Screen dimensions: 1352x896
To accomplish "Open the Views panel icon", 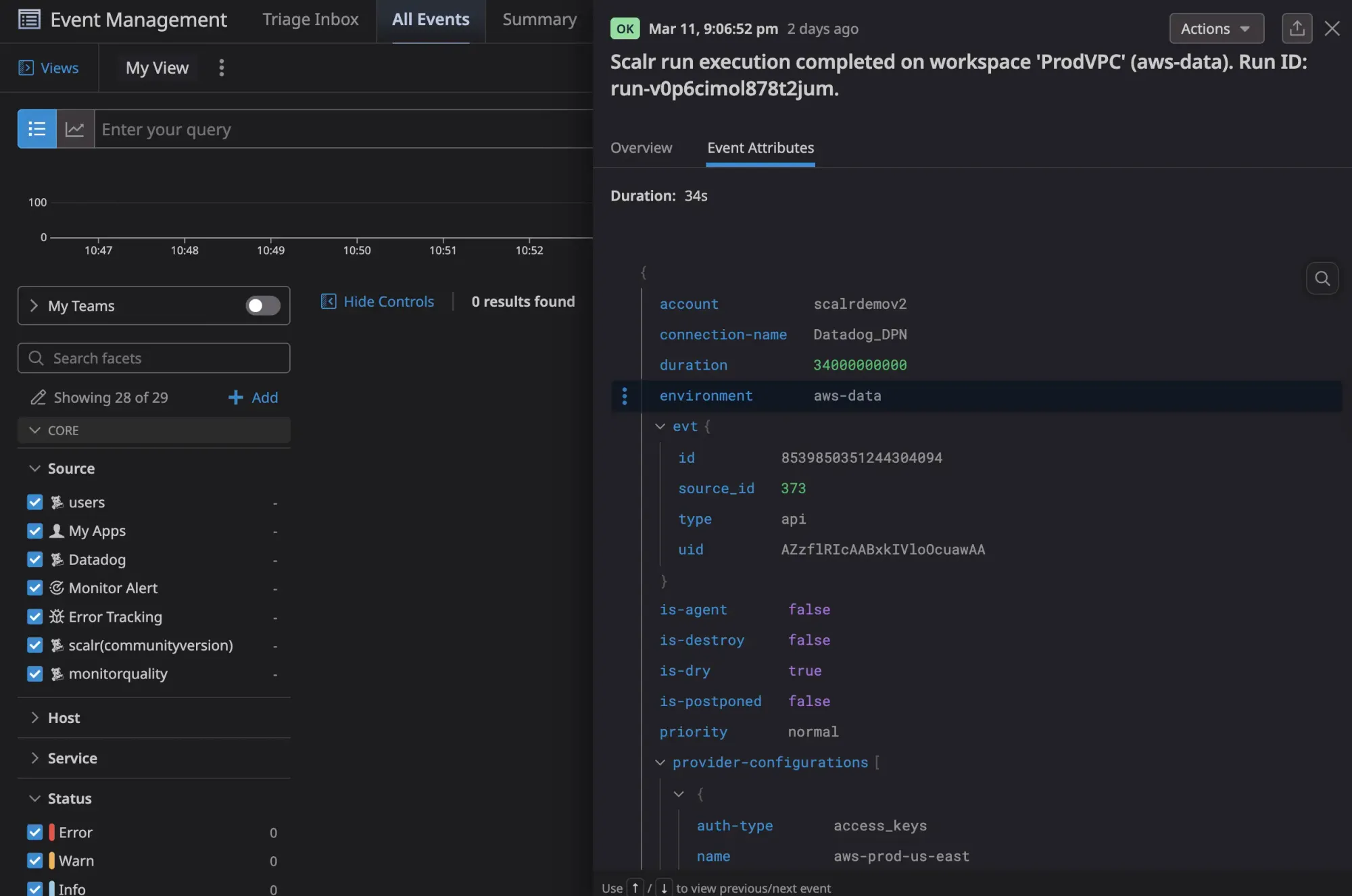I will pyautogui.click(x=26, y=68).
